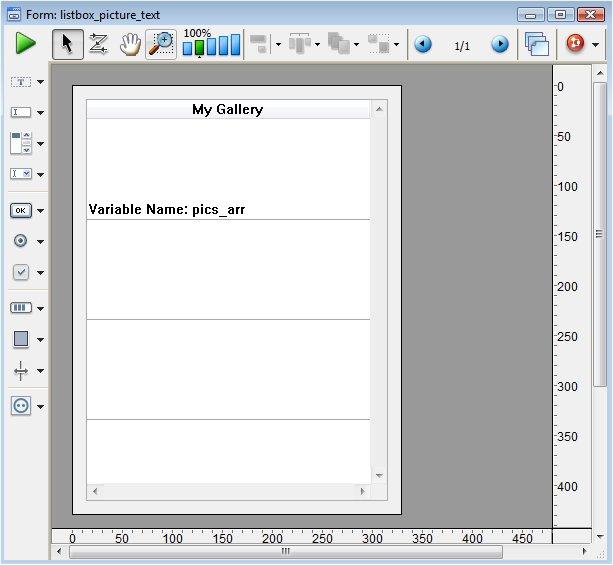The height and width of the screenshot is (565, 613).
Task: Go to the next form page
Action: (x=500, y=45)
